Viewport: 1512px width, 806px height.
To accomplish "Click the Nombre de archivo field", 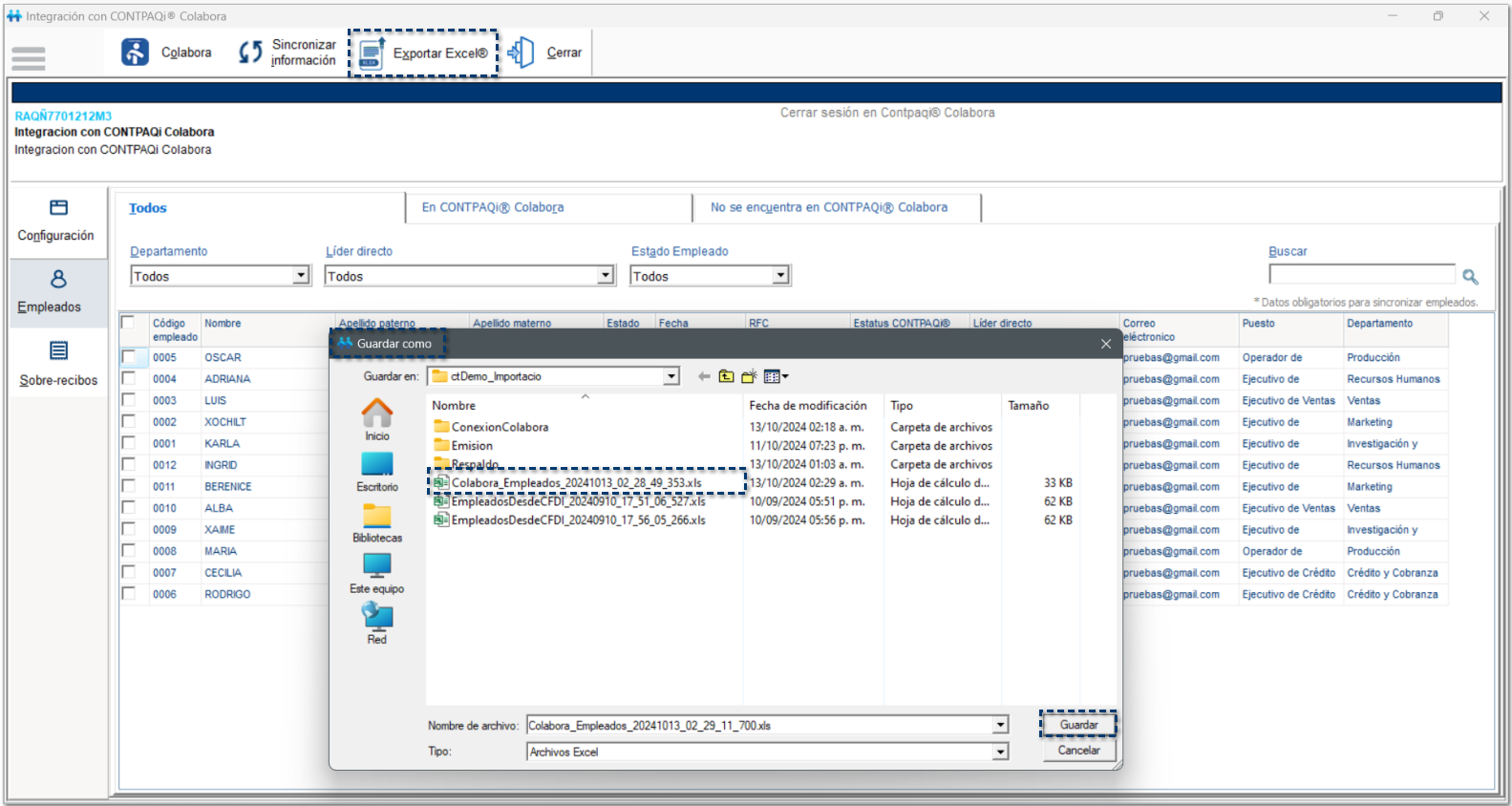I will [759, 726].
